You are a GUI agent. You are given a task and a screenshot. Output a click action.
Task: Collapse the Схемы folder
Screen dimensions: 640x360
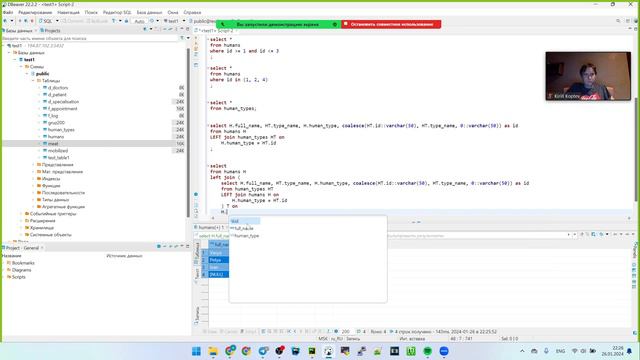click(21, 67)
